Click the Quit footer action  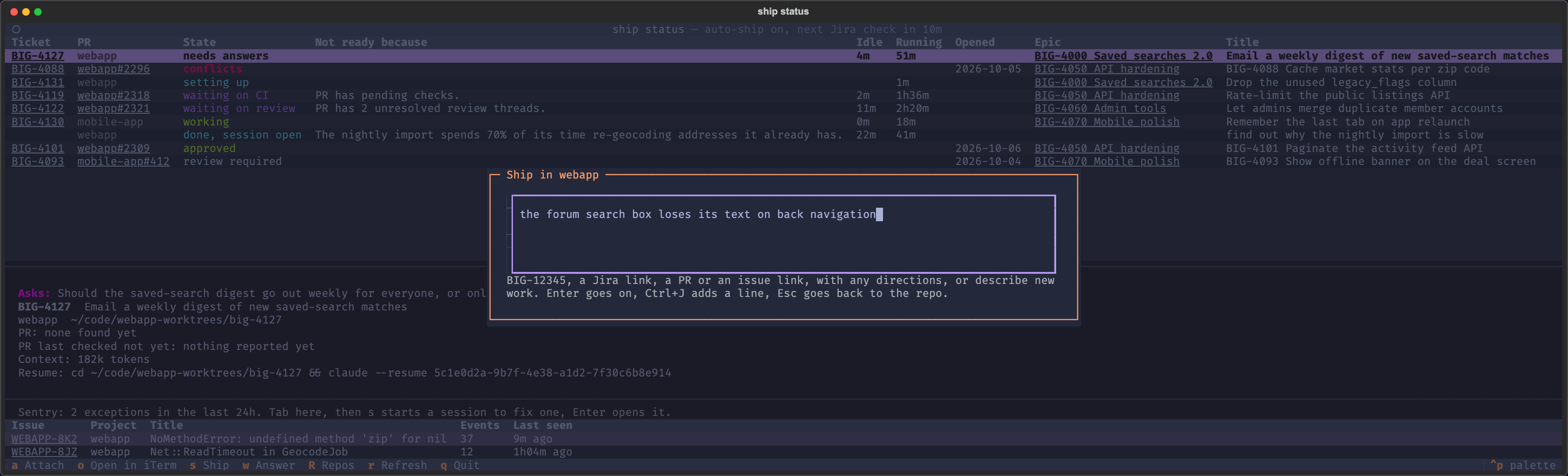[460, 466]
